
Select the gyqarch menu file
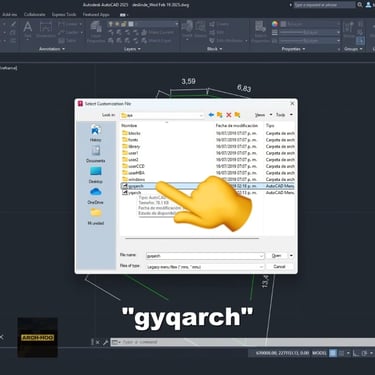click(x=207, y=186)
